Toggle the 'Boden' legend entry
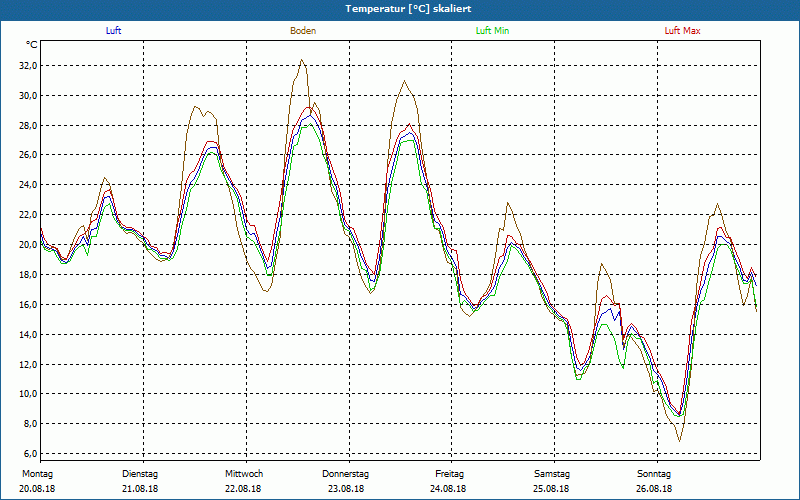The height and width of the screenshot is (500, 800). click(303, 31)
